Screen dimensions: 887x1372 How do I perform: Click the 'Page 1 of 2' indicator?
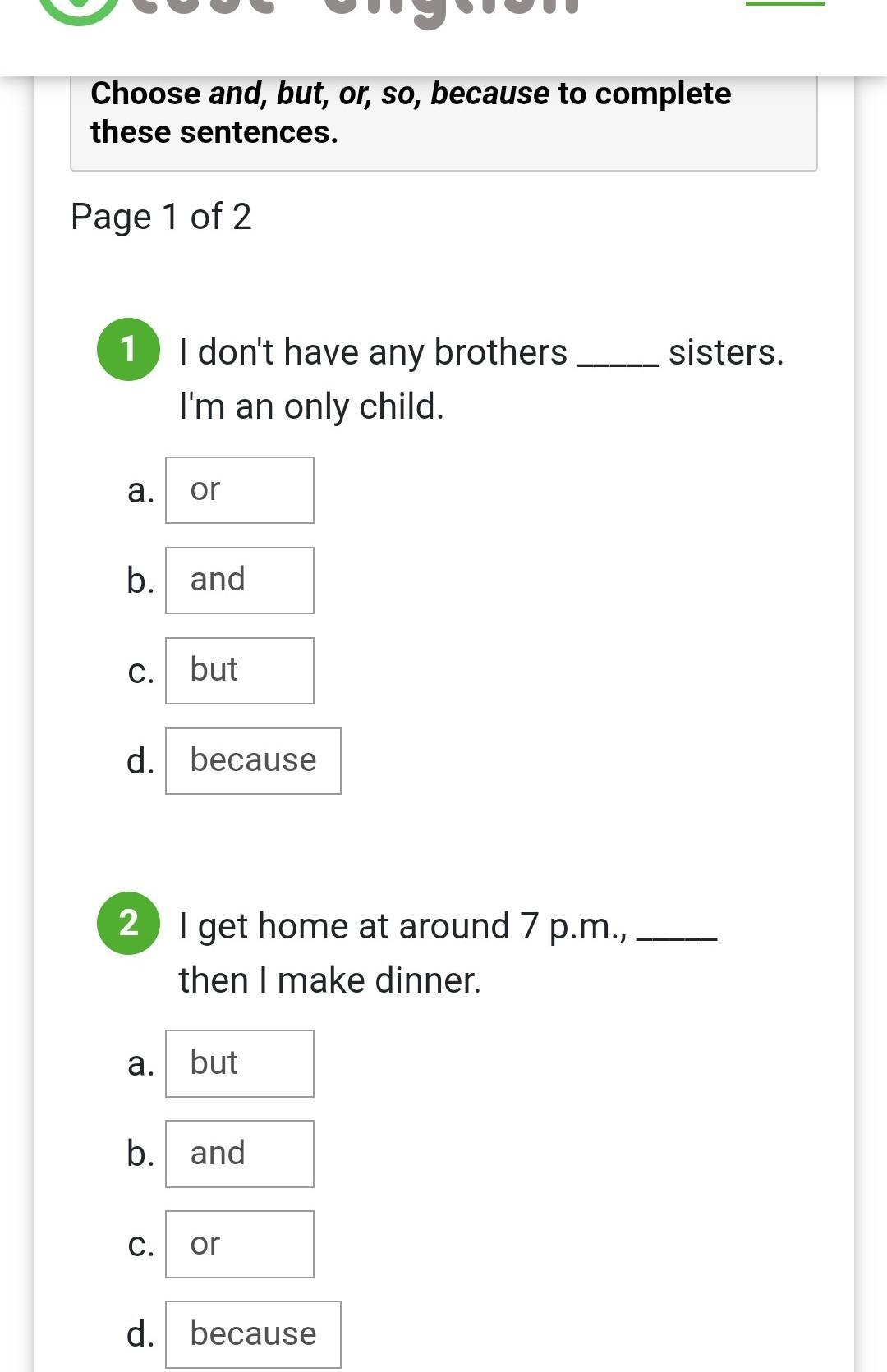(x=161, y=217)
